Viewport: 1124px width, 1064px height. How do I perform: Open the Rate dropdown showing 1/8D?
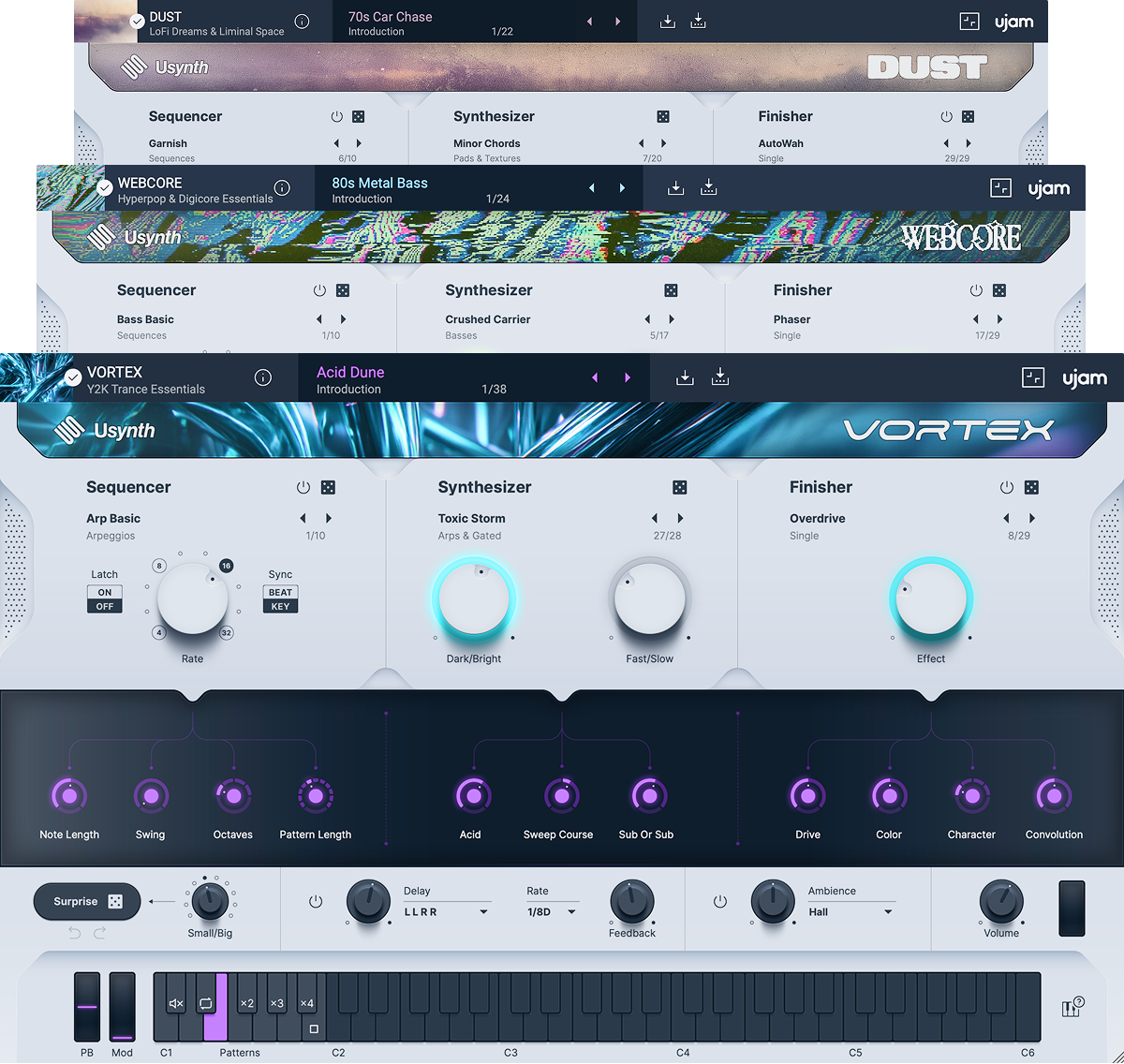coord(551,910)
